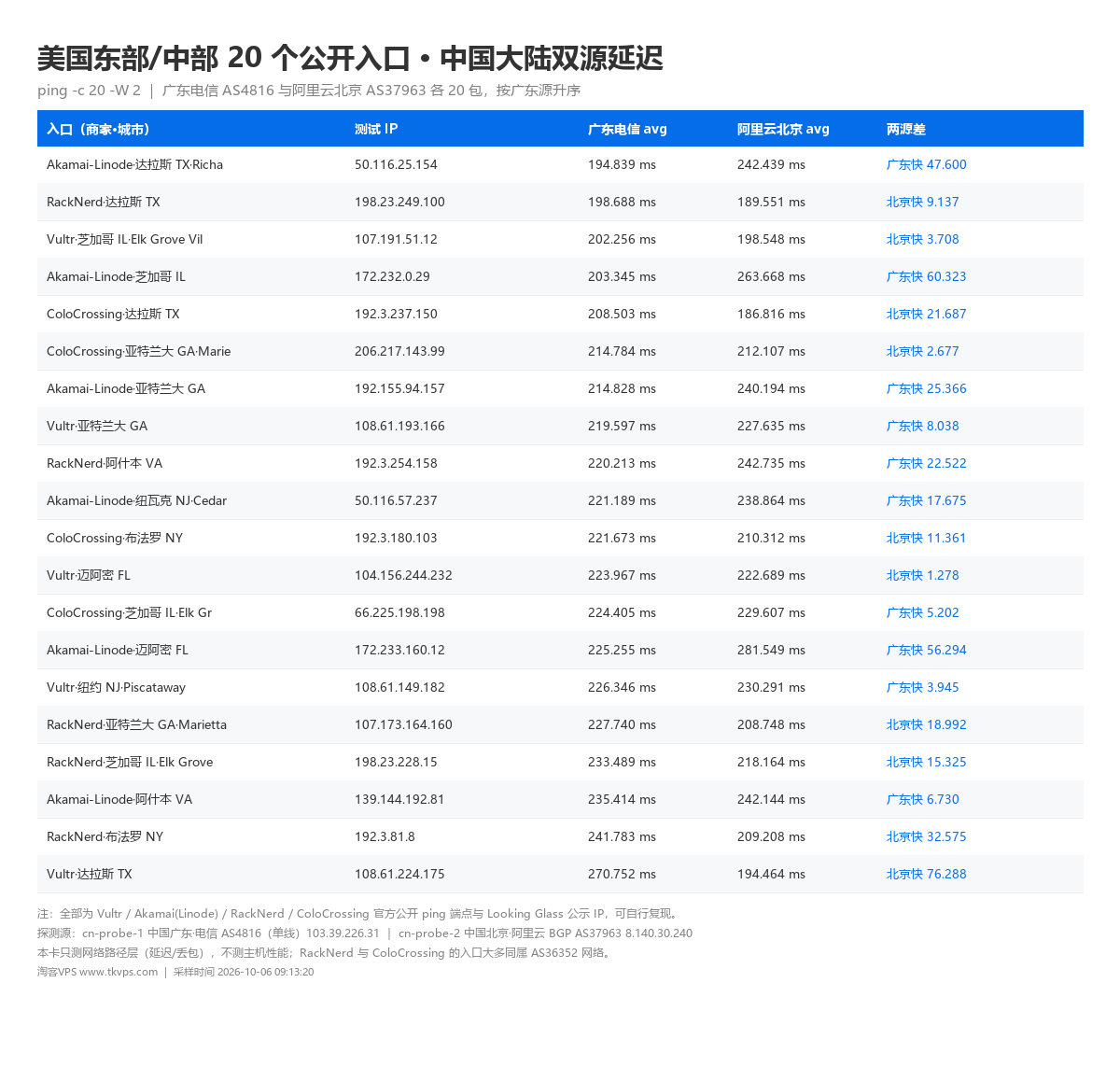The height and width of the screenshot is (1081, 1120).
Task: Click the 广东快 17.675 difference value
Action: (x=927, y=500)
